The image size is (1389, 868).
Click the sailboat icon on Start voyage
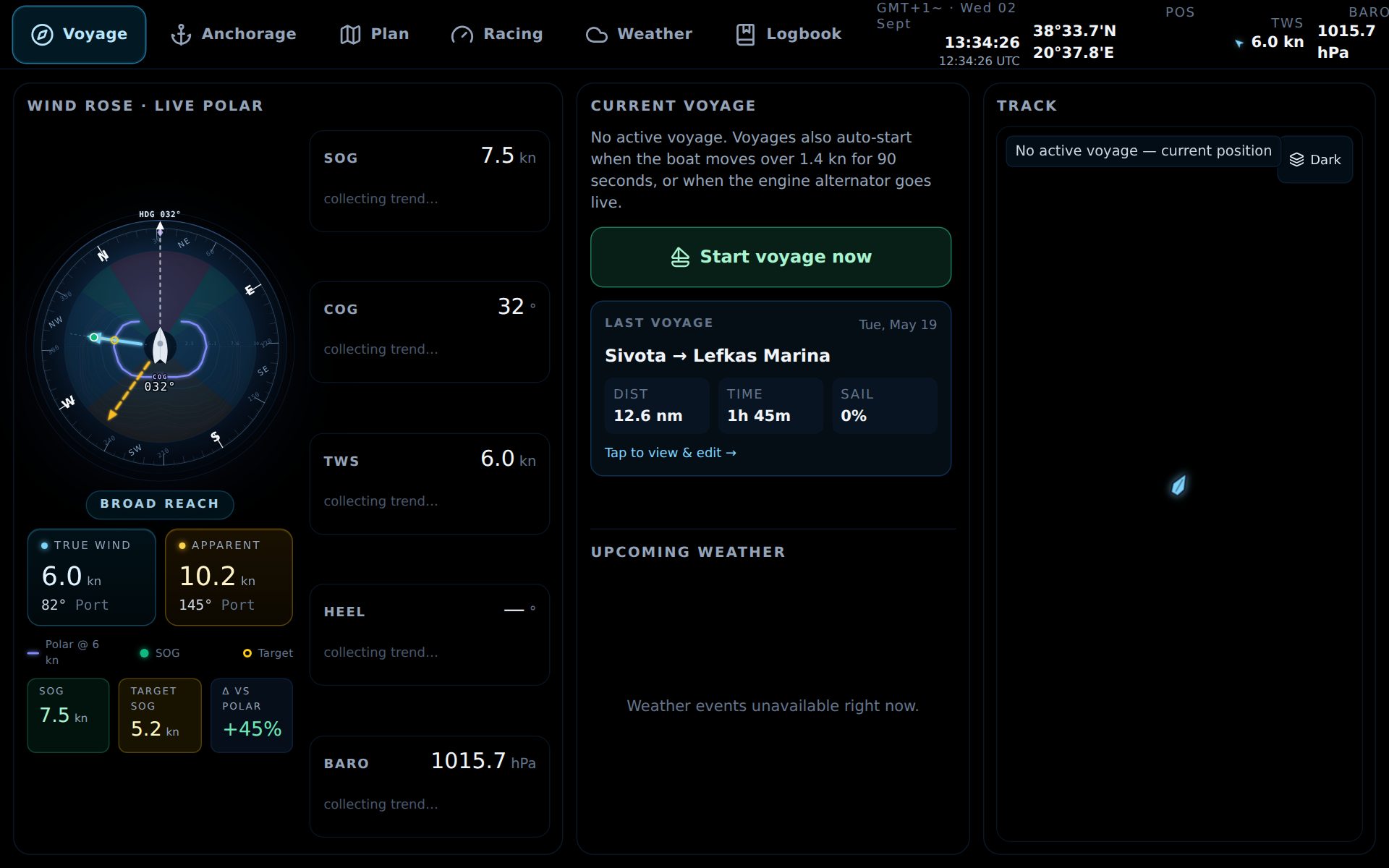click(x=680, y=258)
